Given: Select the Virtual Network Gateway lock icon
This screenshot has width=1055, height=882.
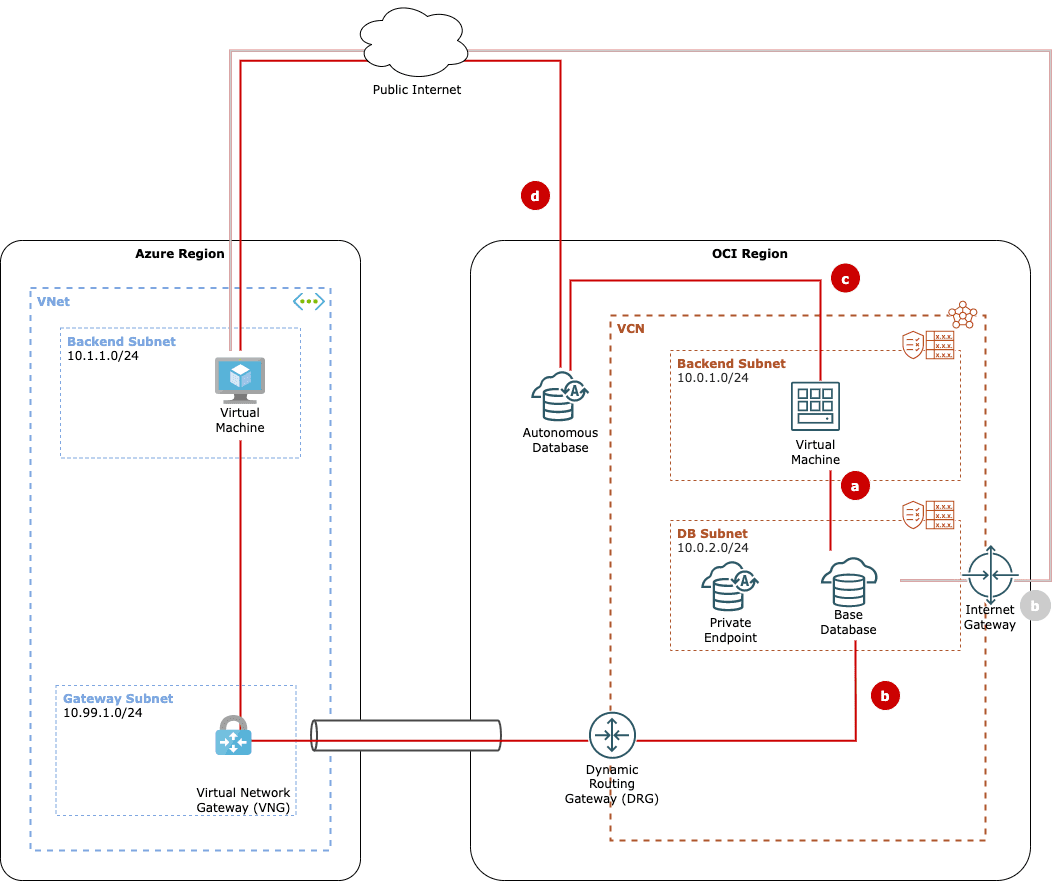Looking at the screenshot, I should (233, 735).
